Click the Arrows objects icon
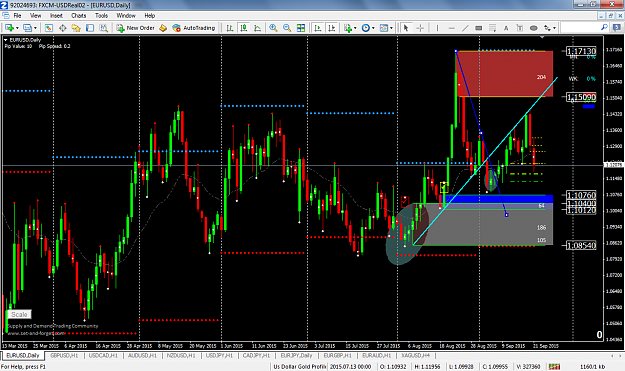 547,28
